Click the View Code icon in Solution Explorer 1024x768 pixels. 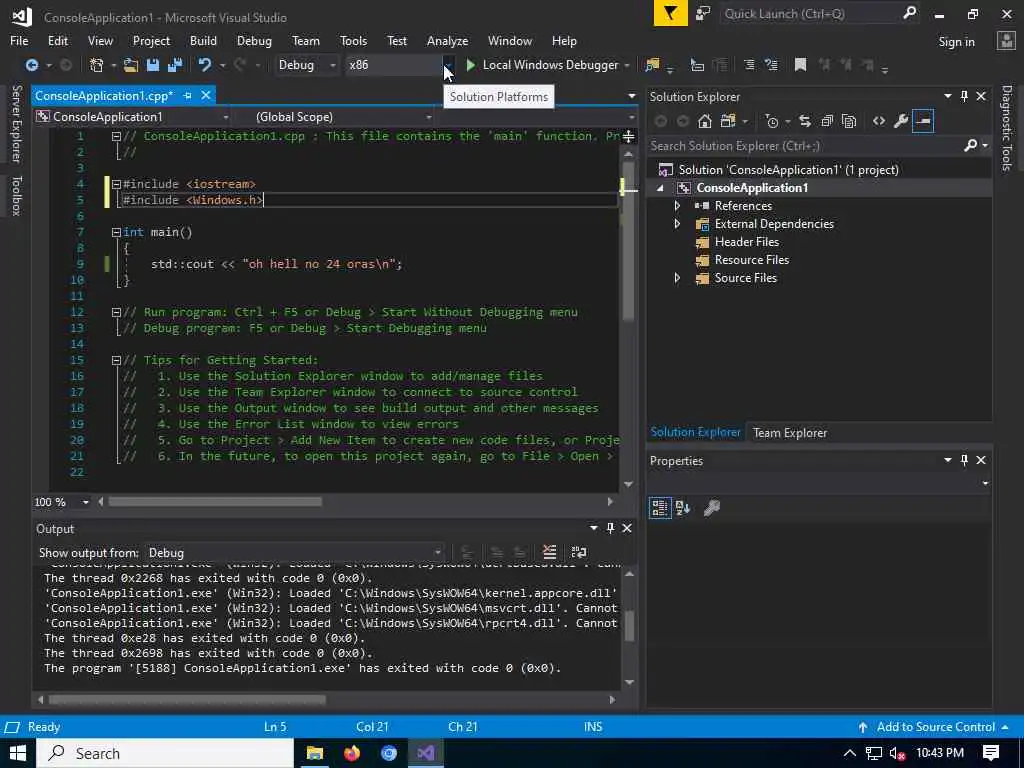tap(879, 121)
